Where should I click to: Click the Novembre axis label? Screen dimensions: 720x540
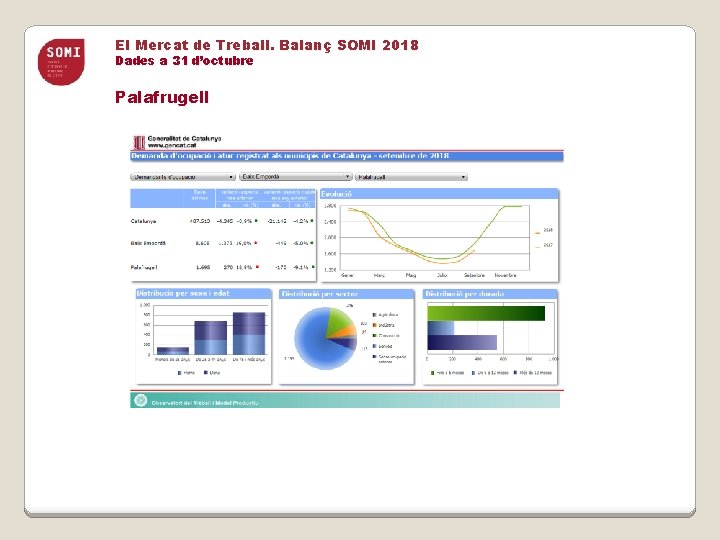pyautogui.click(x=506, y=276)
